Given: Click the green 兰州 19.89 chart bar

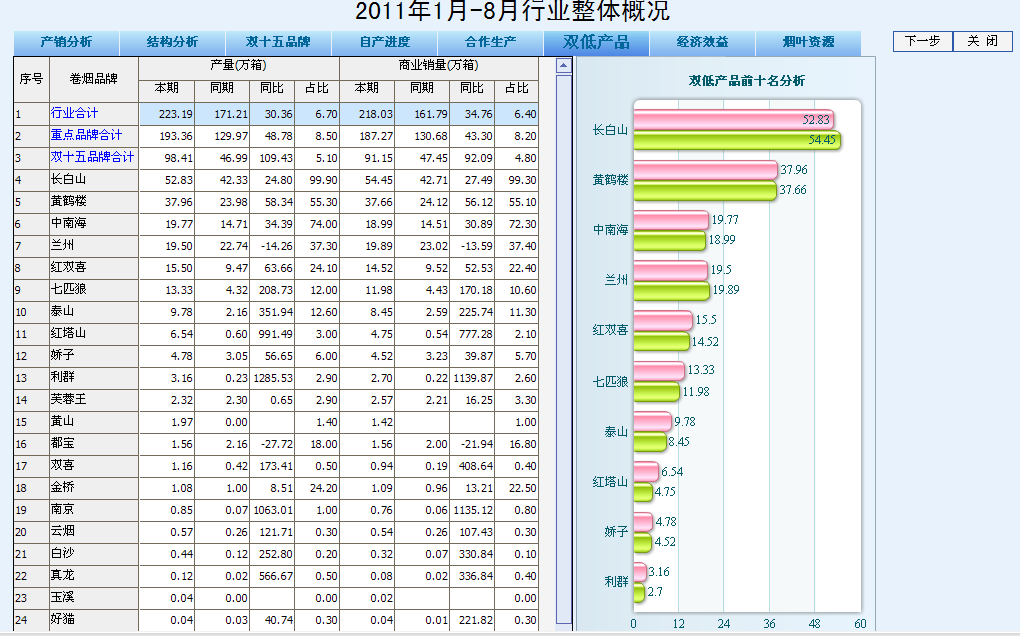Looking at the screenshot, I should (671, 290).
